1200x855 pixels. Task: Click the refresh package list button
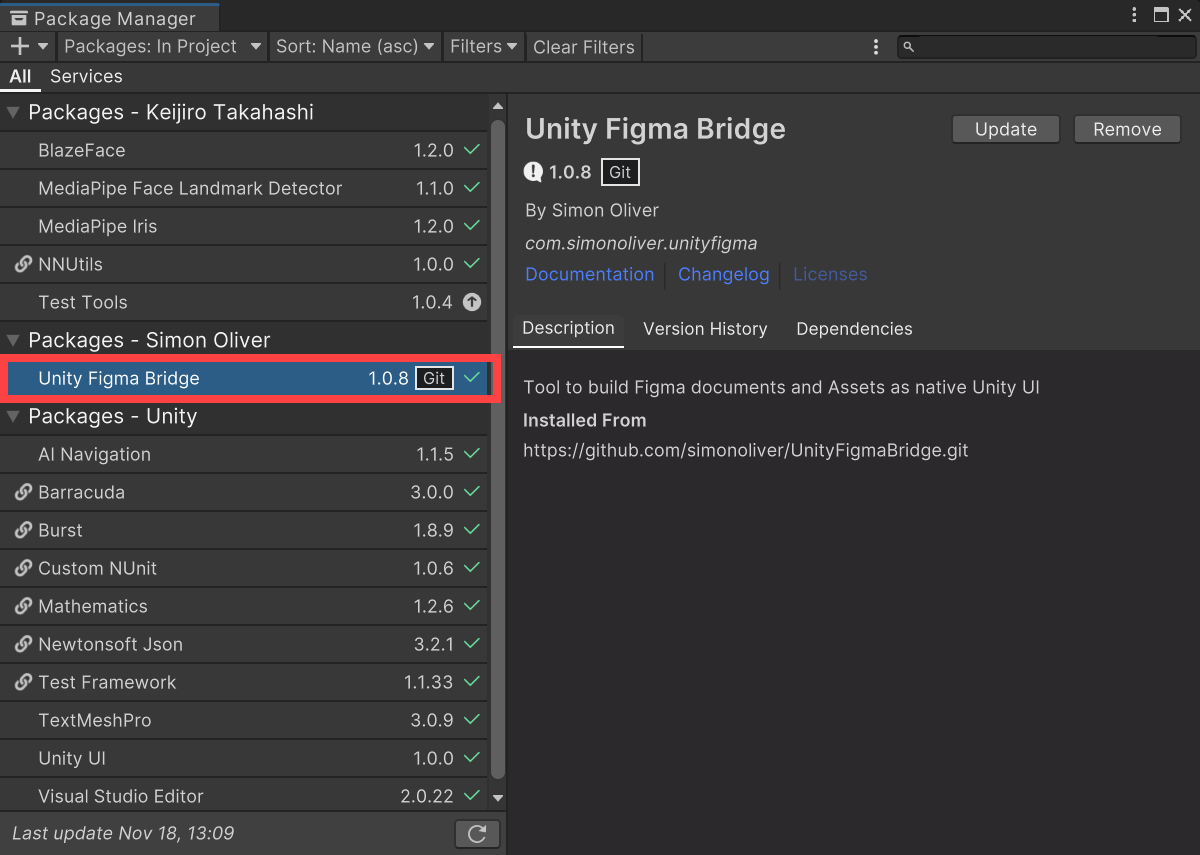pyautogui.click(x=477, y=833)
